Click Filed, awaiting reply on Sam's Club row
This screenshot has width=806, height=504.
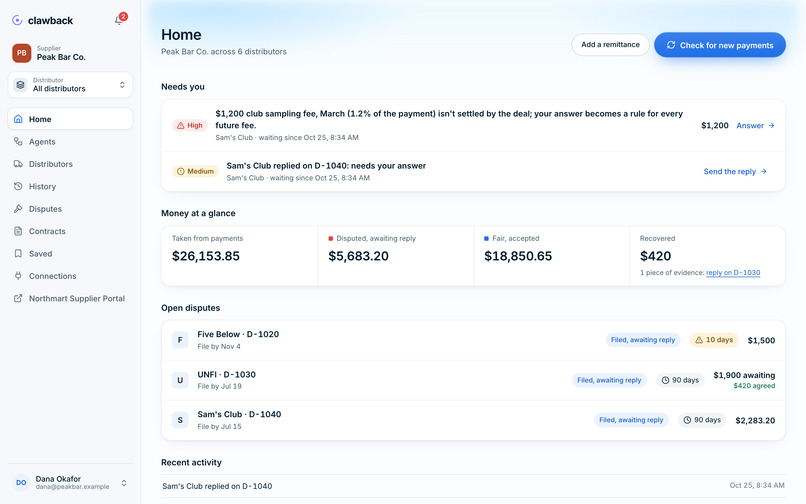631,420
